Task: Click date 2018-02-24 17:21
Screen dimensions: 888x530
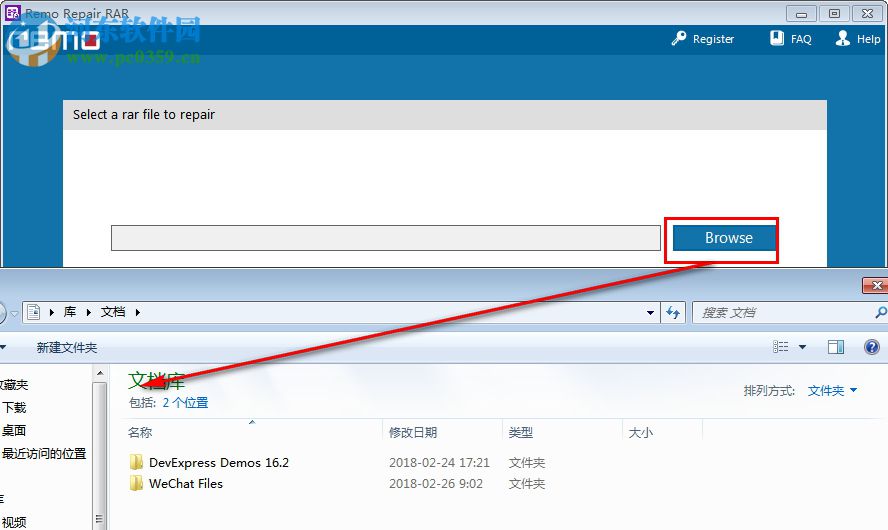Action: [439, 463]
